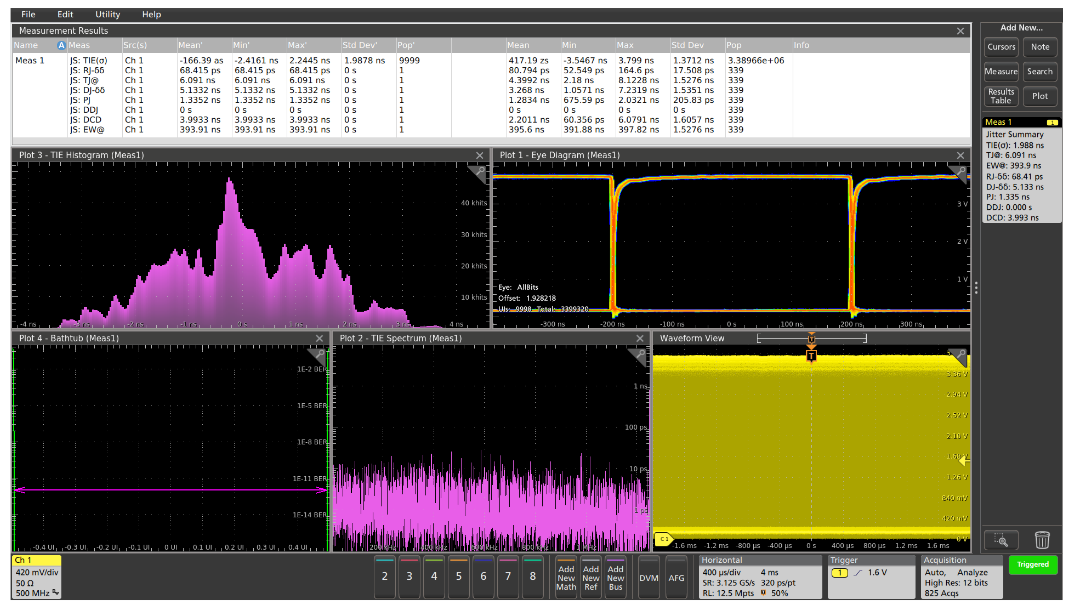This screenshot has height=607, width=1071.
Task: Click the trash bin icon near the zoom tool
Action: pyautogui.click(x=1042, y=539)
